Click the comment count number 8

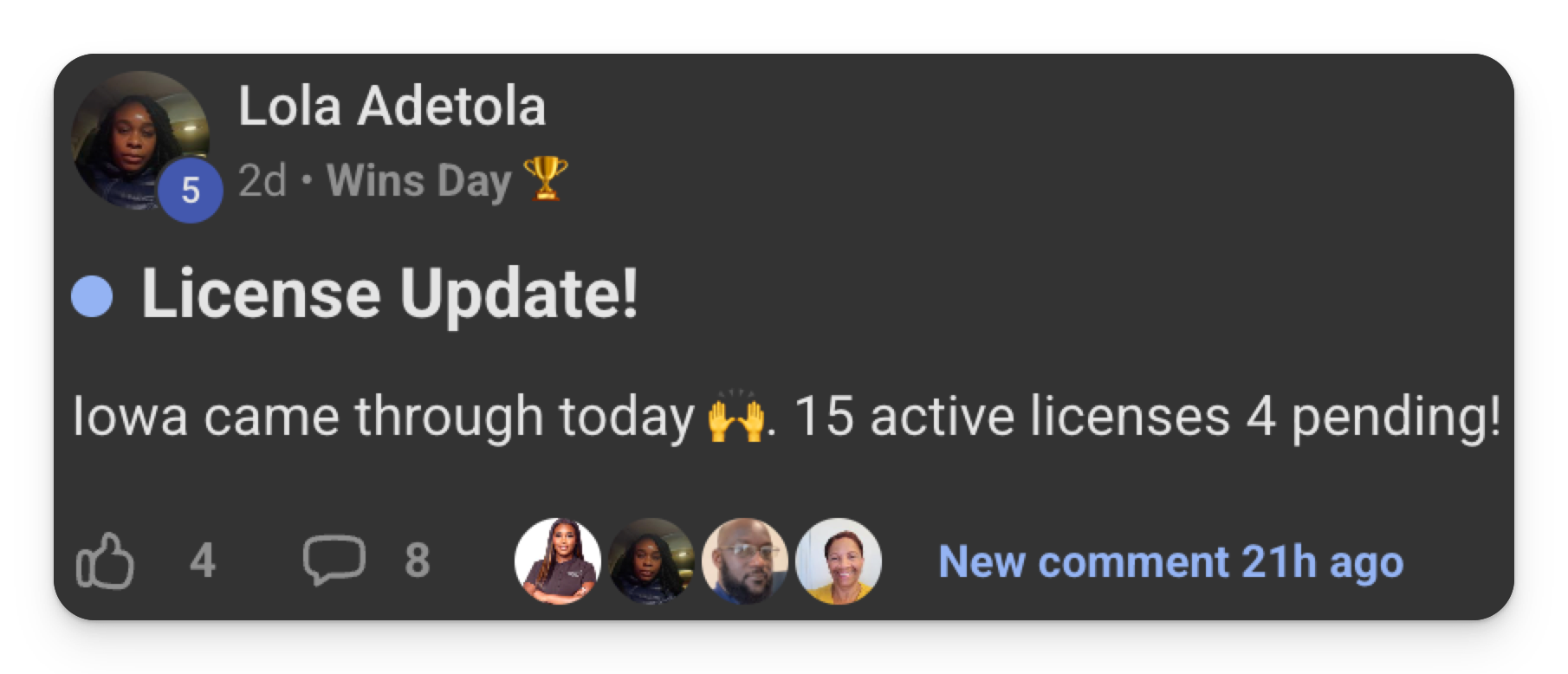pyautogui.click(x=417, y=561)
